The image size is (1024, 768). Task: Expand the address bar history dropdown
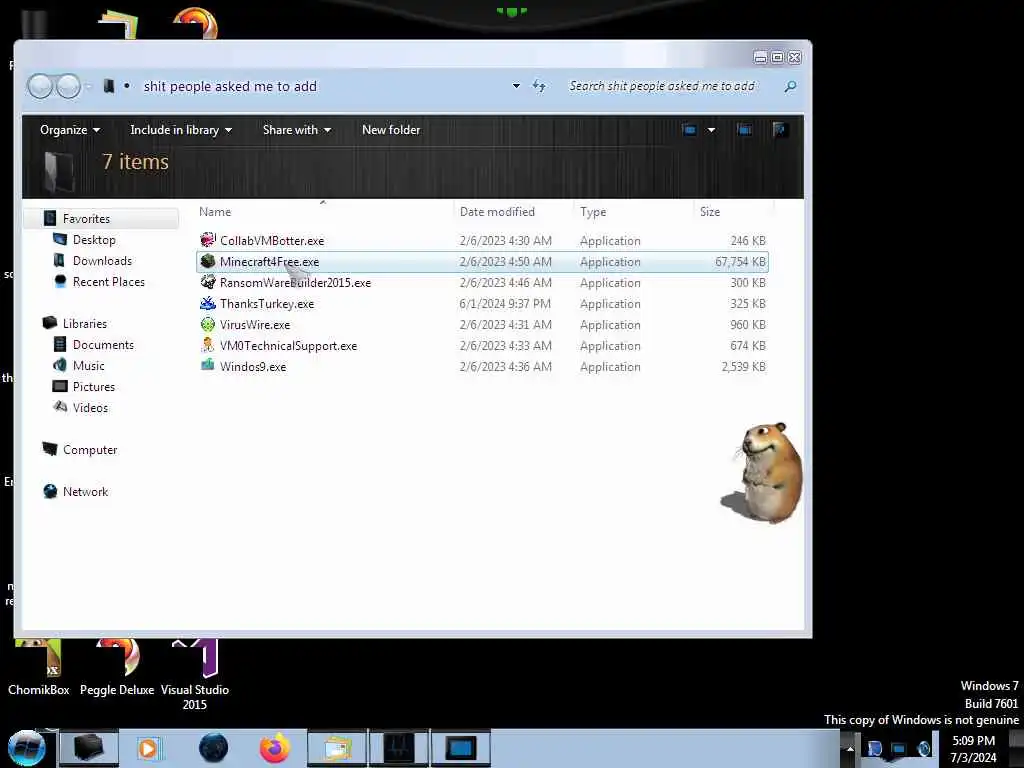[516, 86]
